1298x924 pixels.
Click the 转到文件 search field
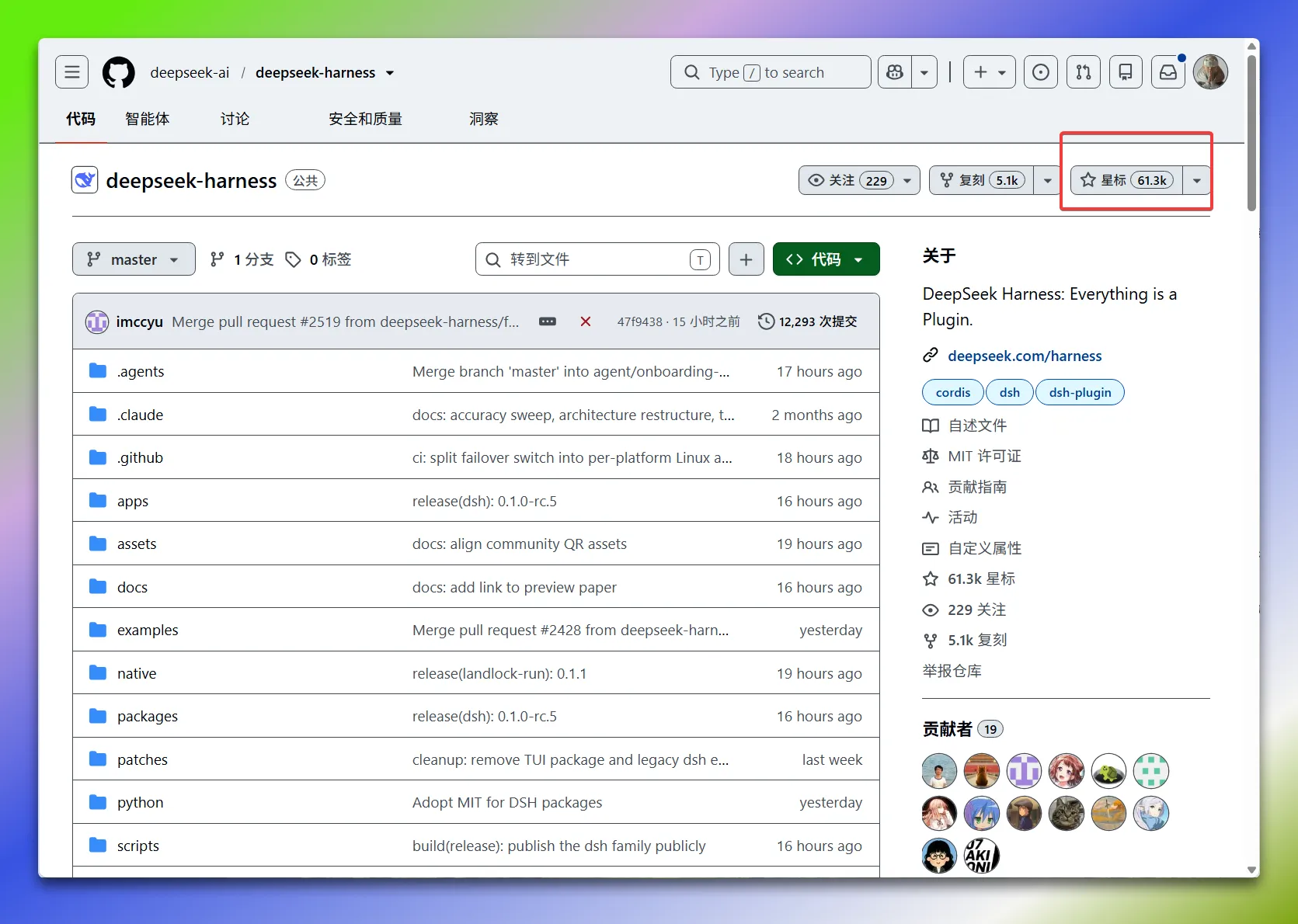(x=597, y=259)
